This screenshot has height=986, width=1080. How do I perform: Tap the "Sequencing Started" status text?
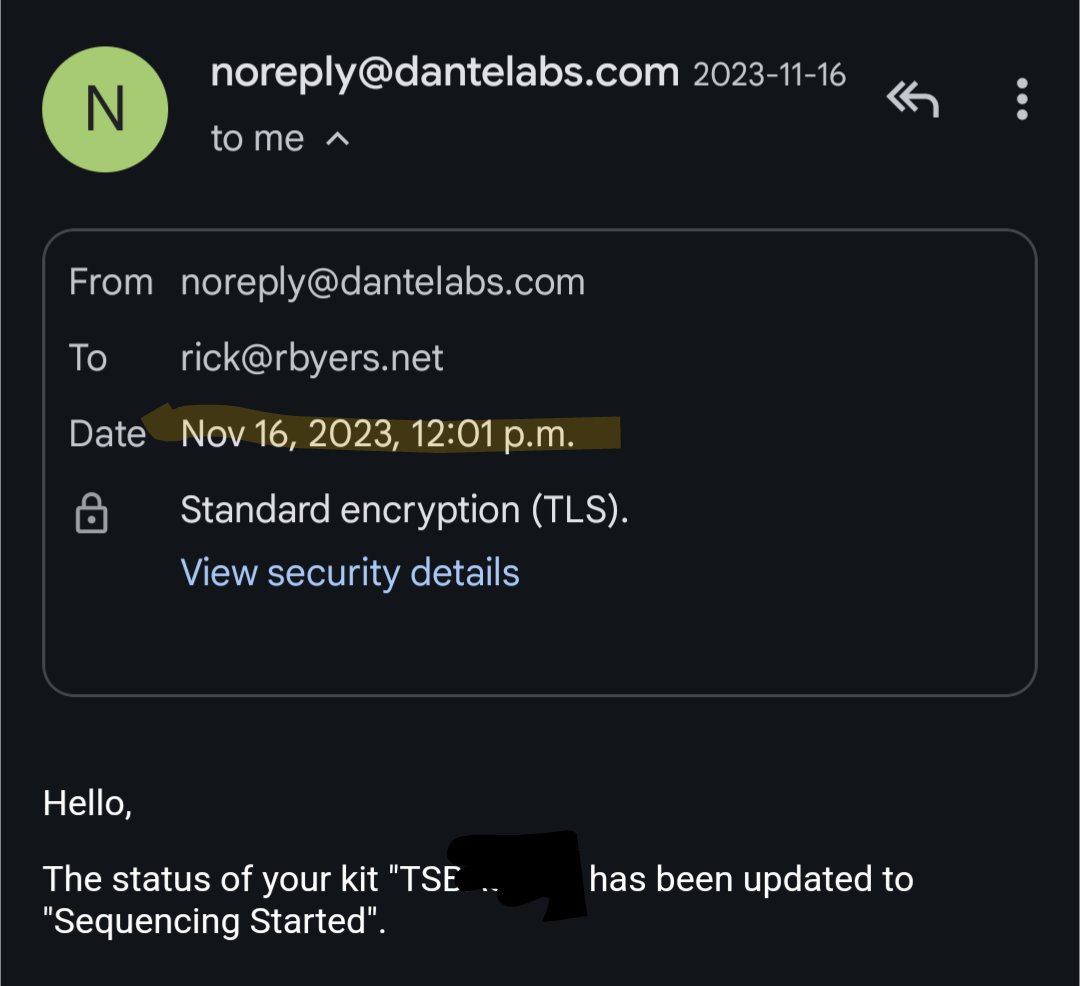[x=214, y=921]
